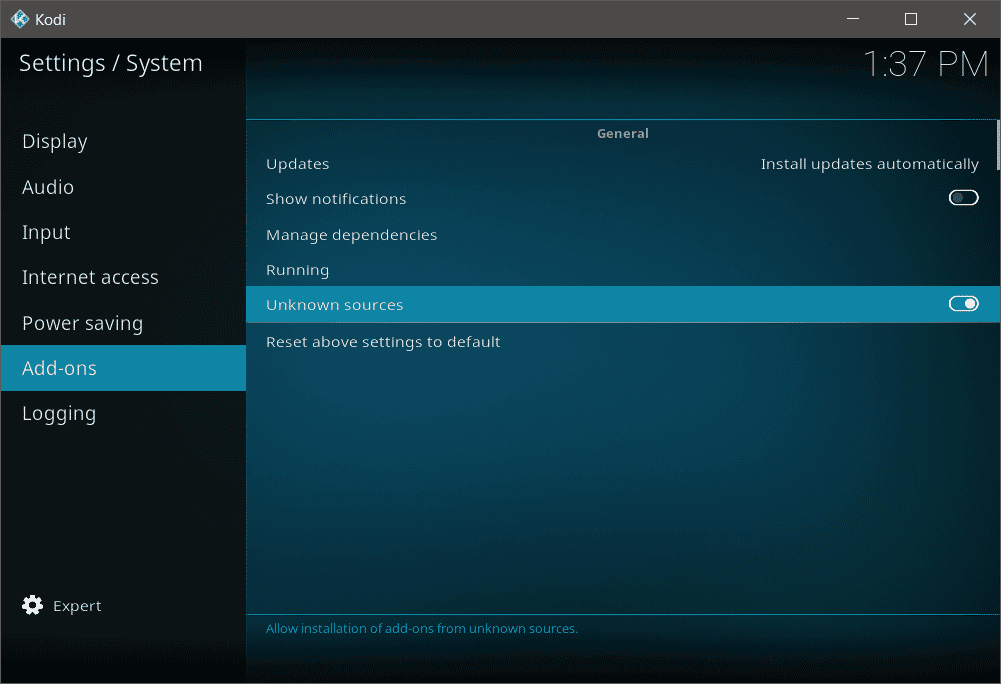Open the Audio settings category
1001x684 pixels.
tap(123, 187)
